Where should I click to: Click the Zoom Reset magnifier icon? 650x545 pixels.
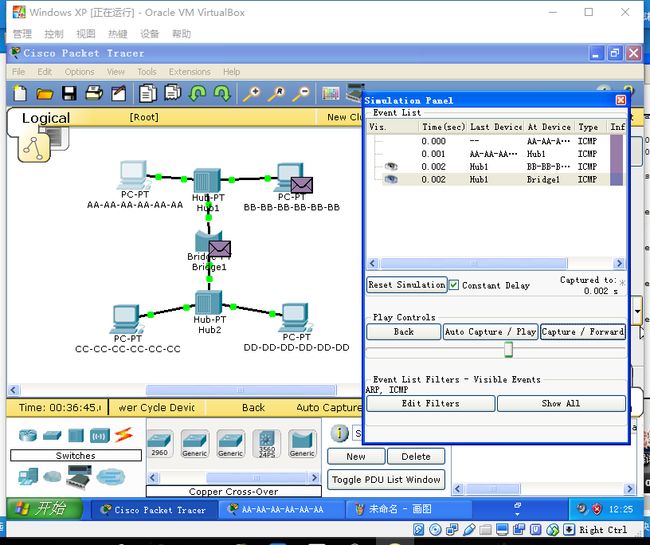point(276,94)
